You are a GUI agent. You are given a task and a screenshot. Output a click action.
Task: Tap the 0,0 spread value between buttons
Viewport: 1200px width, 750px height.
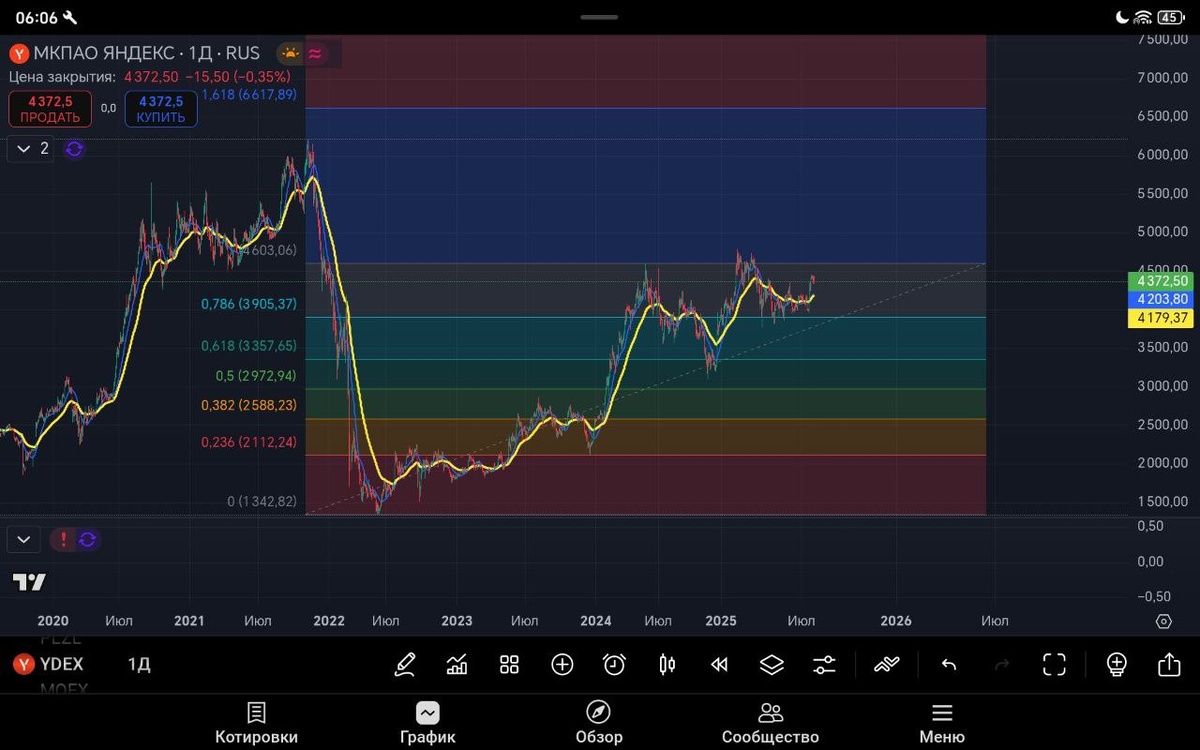coord(108,109)
